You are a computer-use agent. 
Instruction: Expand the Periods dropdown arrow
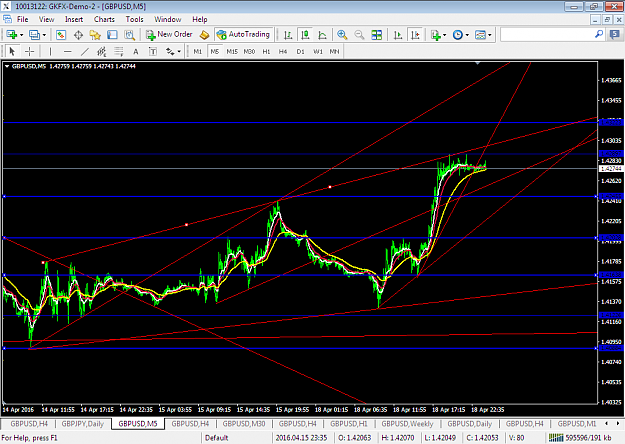point(467,35)
